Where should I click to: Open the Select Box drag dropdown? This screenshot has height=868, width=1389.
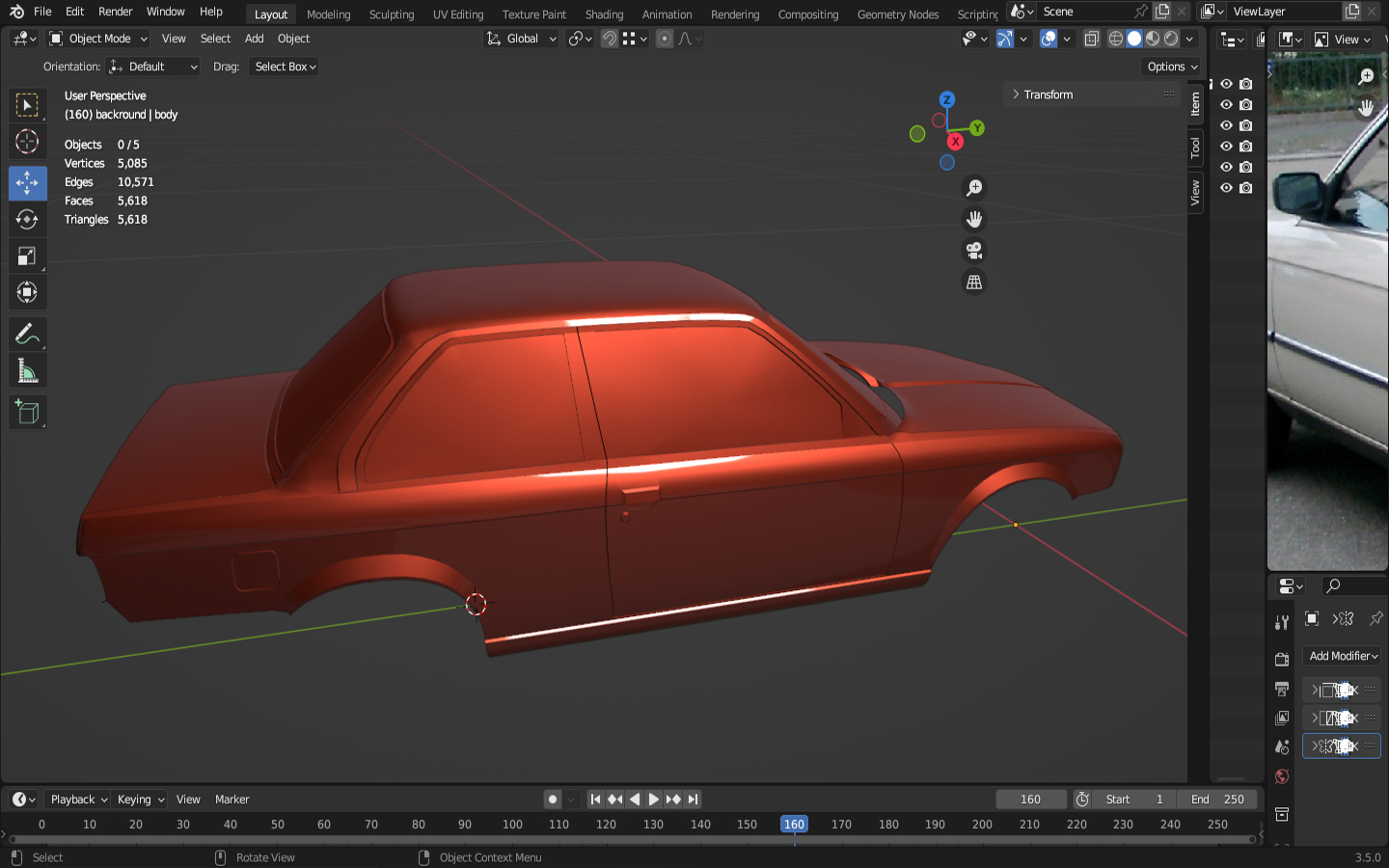click(286, 67)
